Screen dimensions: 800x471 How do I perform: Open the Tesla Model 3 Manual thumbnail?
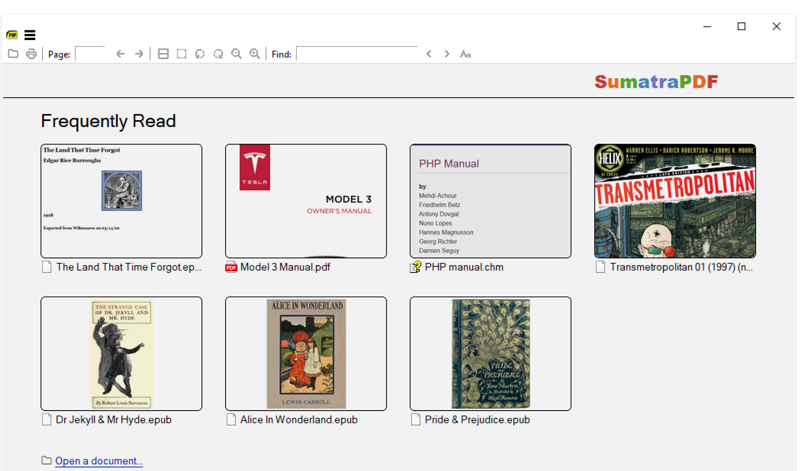pos(306,201)
